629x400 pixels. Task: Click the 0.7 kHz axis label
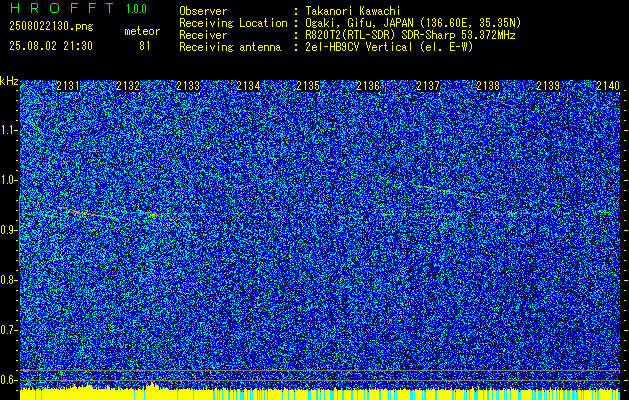coord(8,330)
